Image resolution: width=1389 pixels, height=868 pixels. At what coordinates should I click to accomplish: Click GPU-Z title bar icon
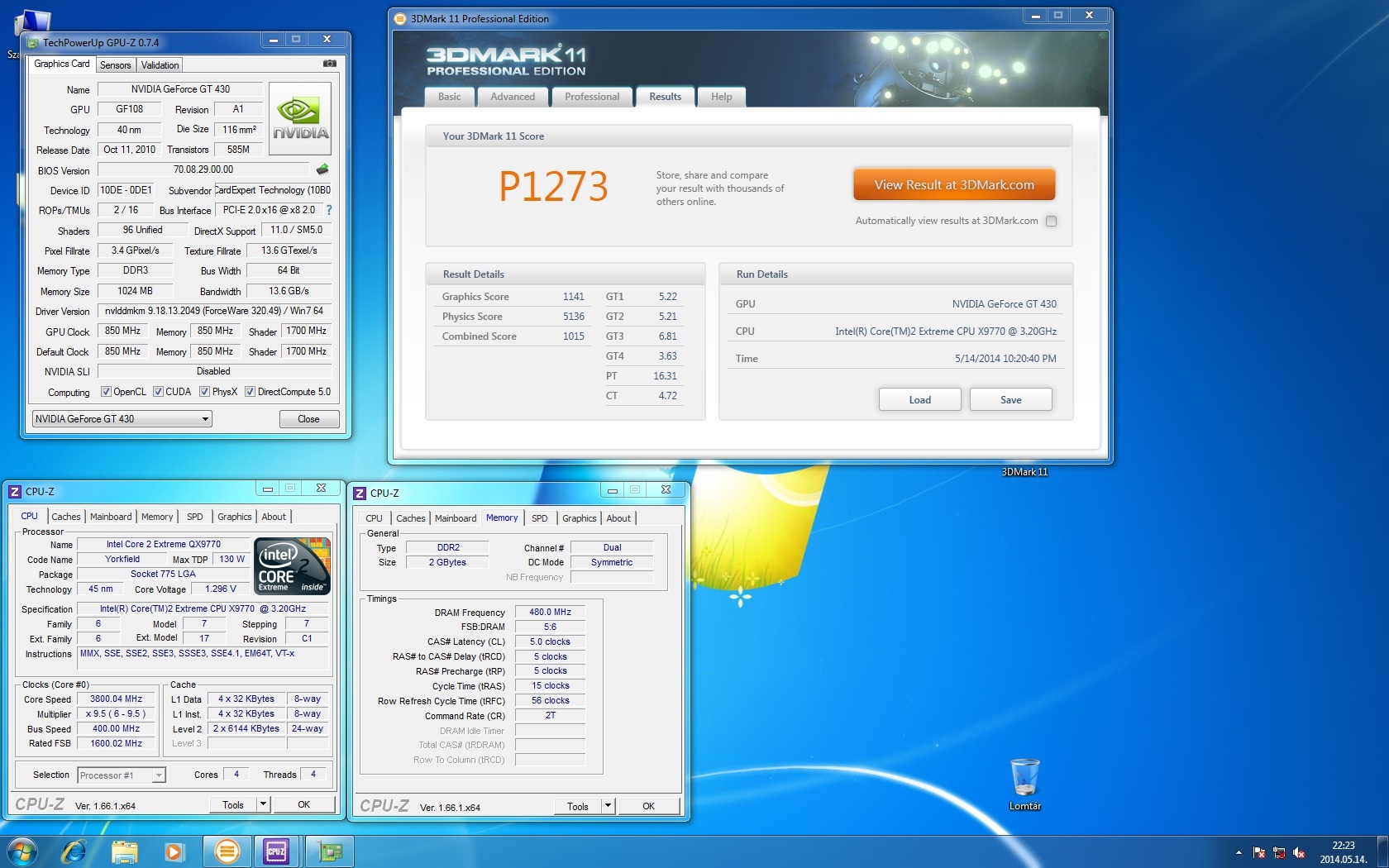pos(33,42)
